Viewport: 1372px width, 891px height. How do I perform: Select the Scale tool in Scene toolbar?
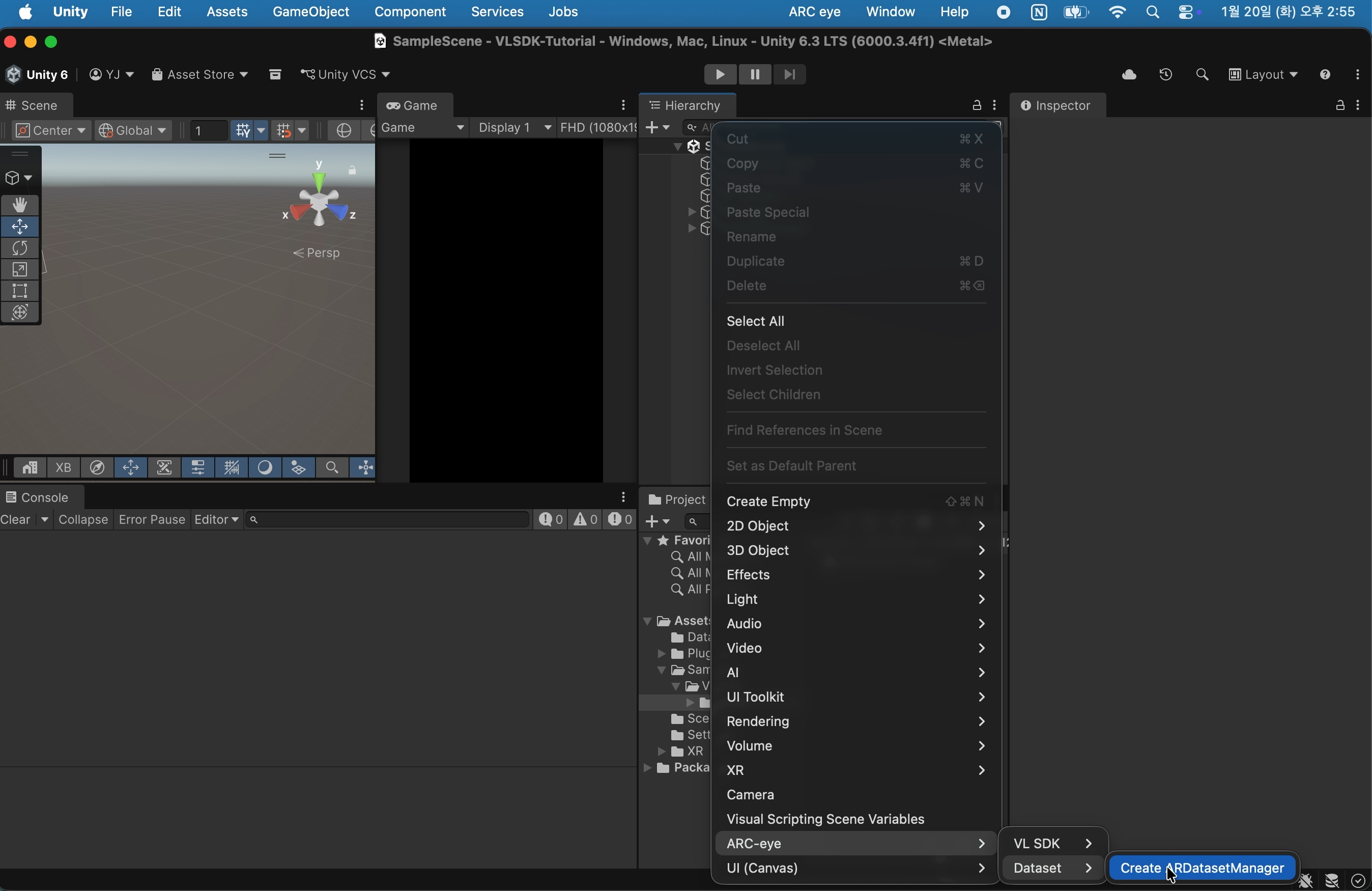point(20,270)
